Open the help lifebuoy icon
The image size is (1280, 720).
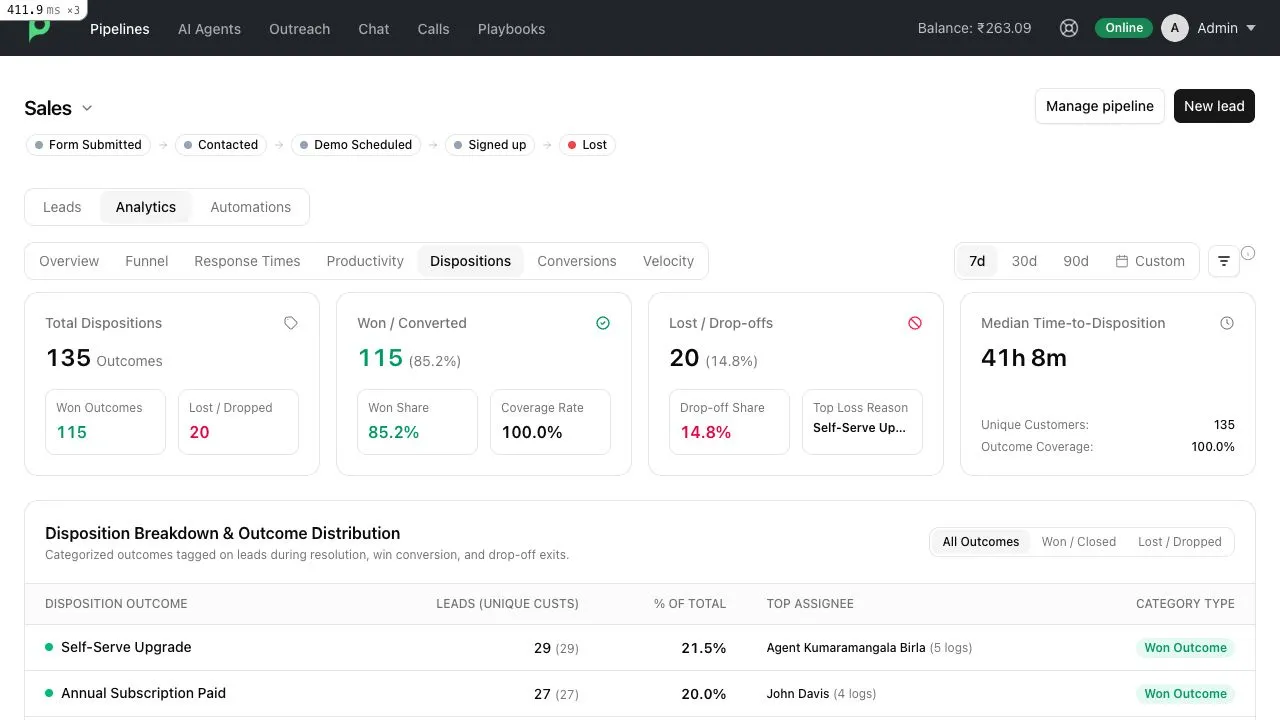pos(1069,28)
